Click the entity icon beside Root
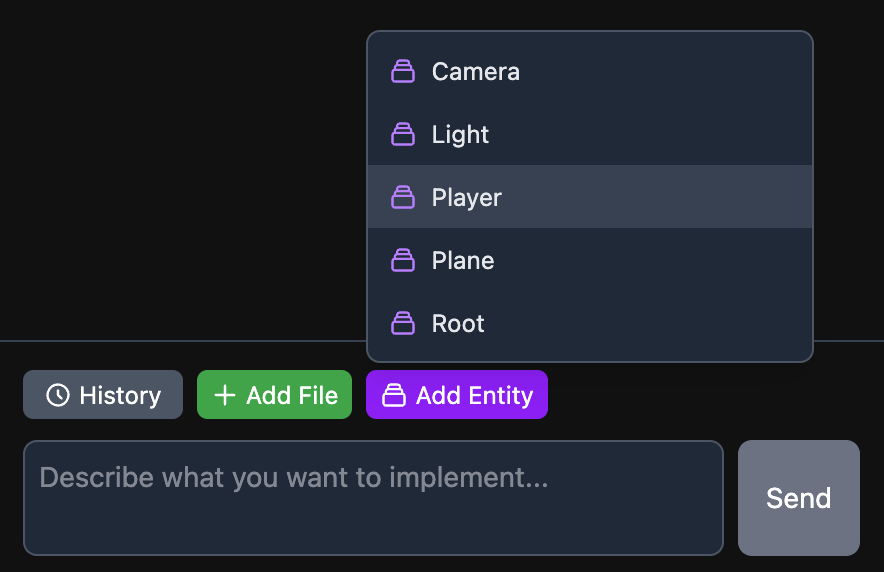 point(402,324)
